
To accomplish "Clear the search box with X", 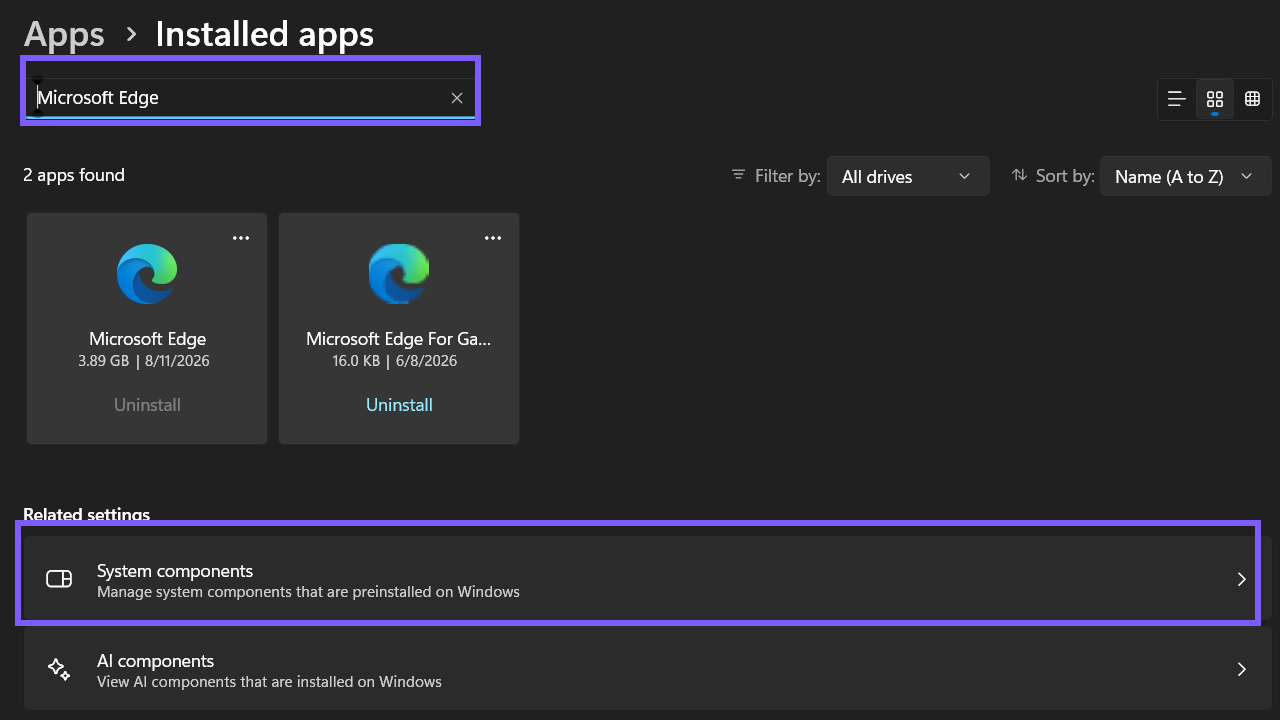I will click(457, 98).
